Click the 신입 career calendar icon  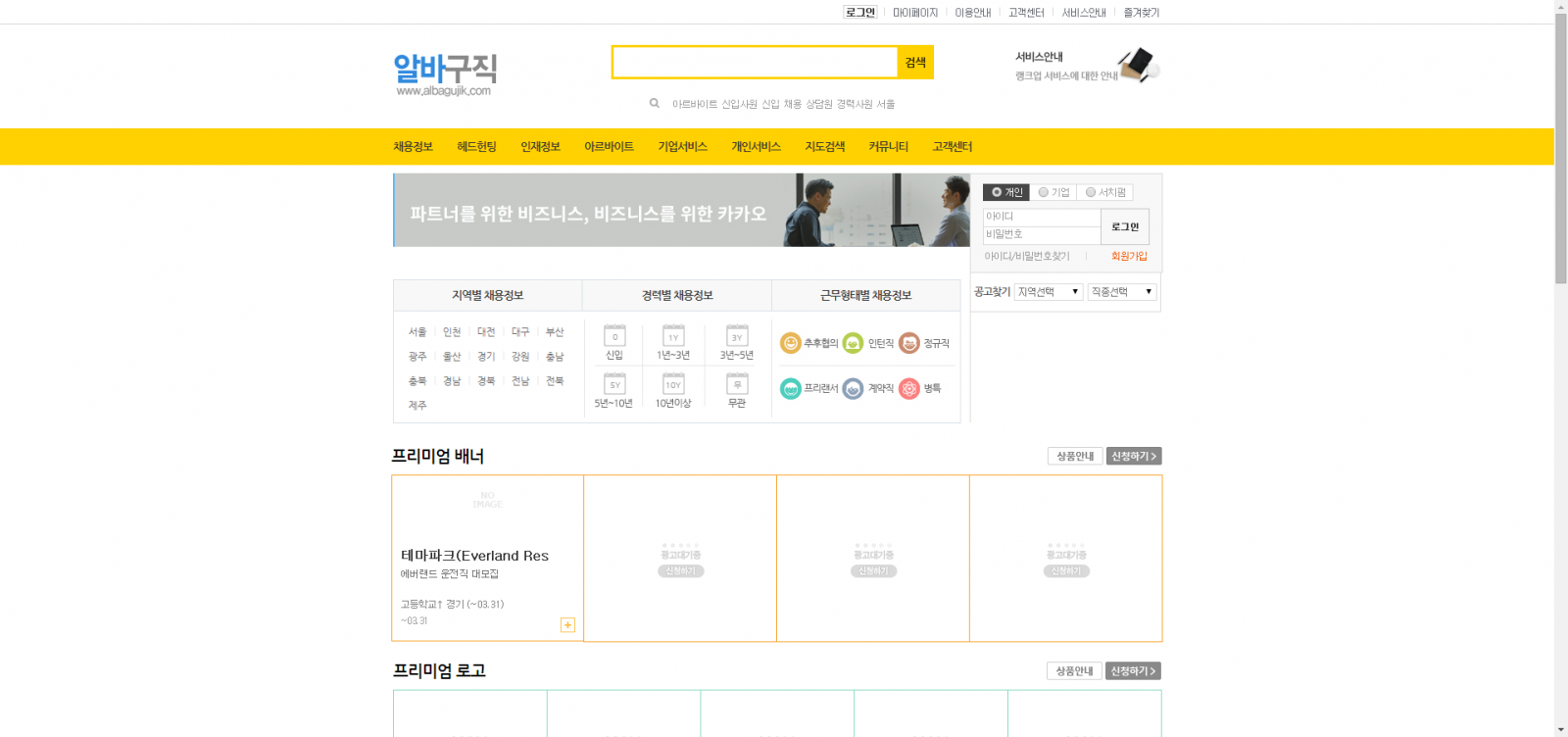pyautogui.click(x=614, y=335)
